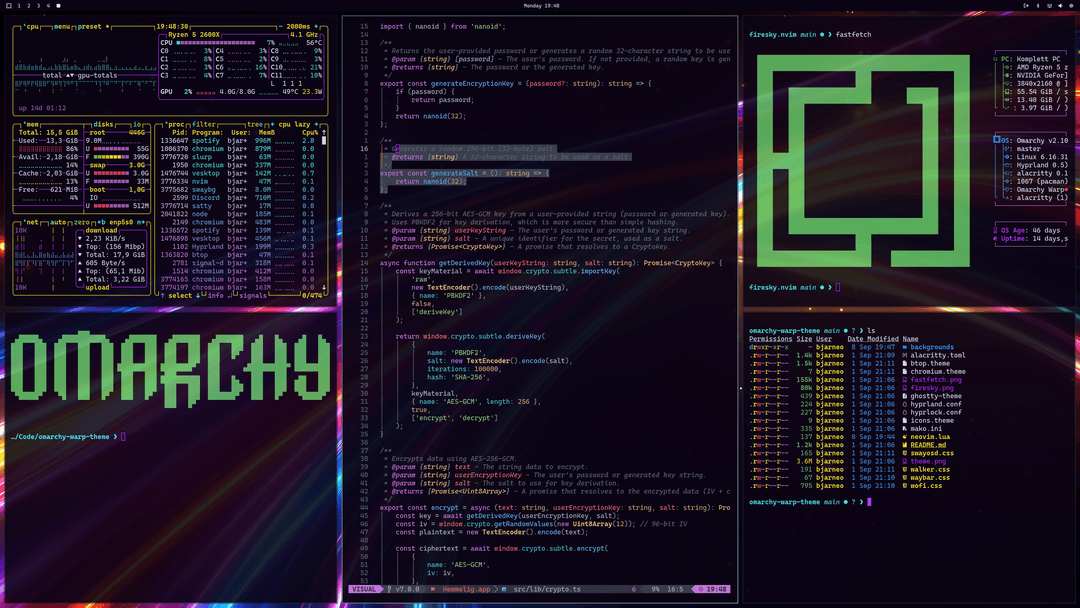This screenshot has width=1080, height=608.
Task: Toggle 'lazy' CPU sorting in the process panel
Action: coord(301,123)
